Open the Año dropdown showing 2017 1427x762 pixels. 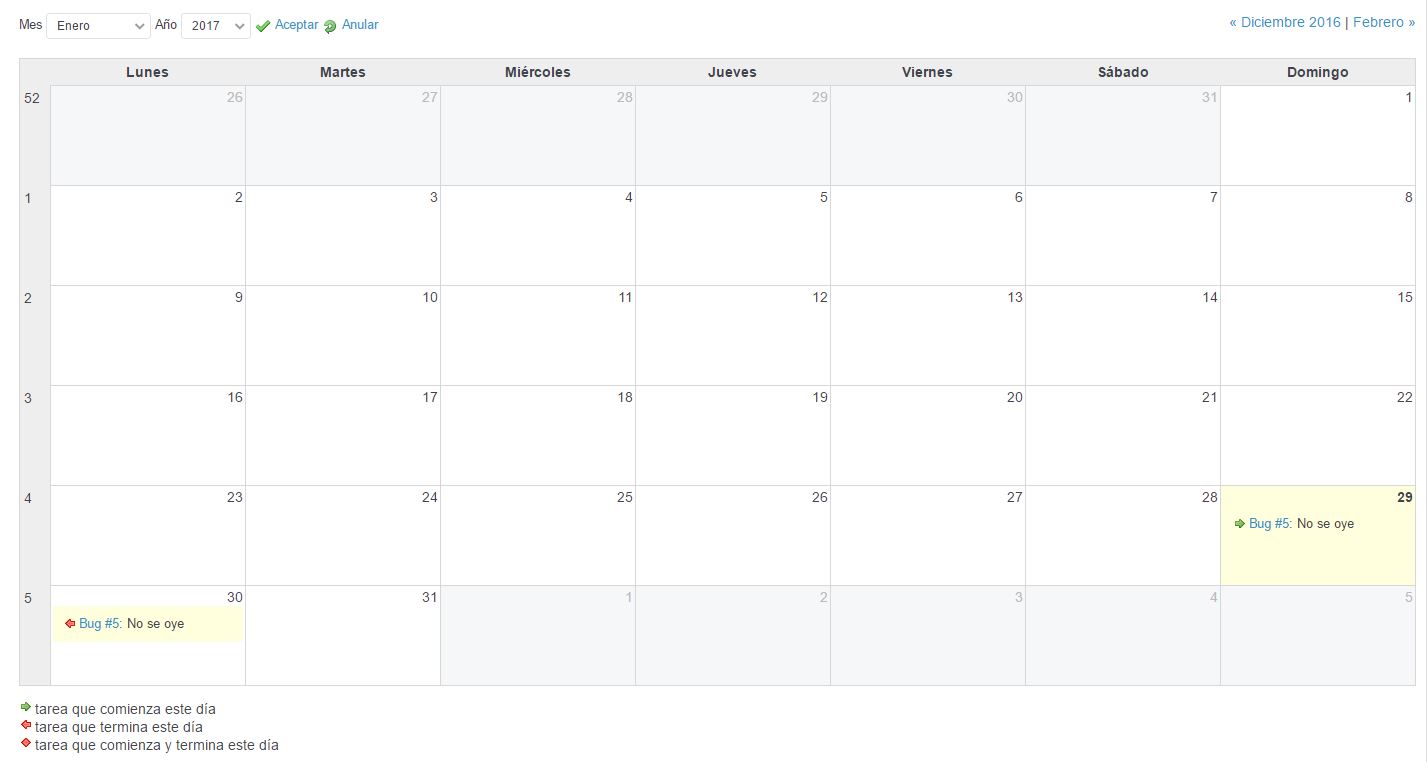tap(215, 26)
